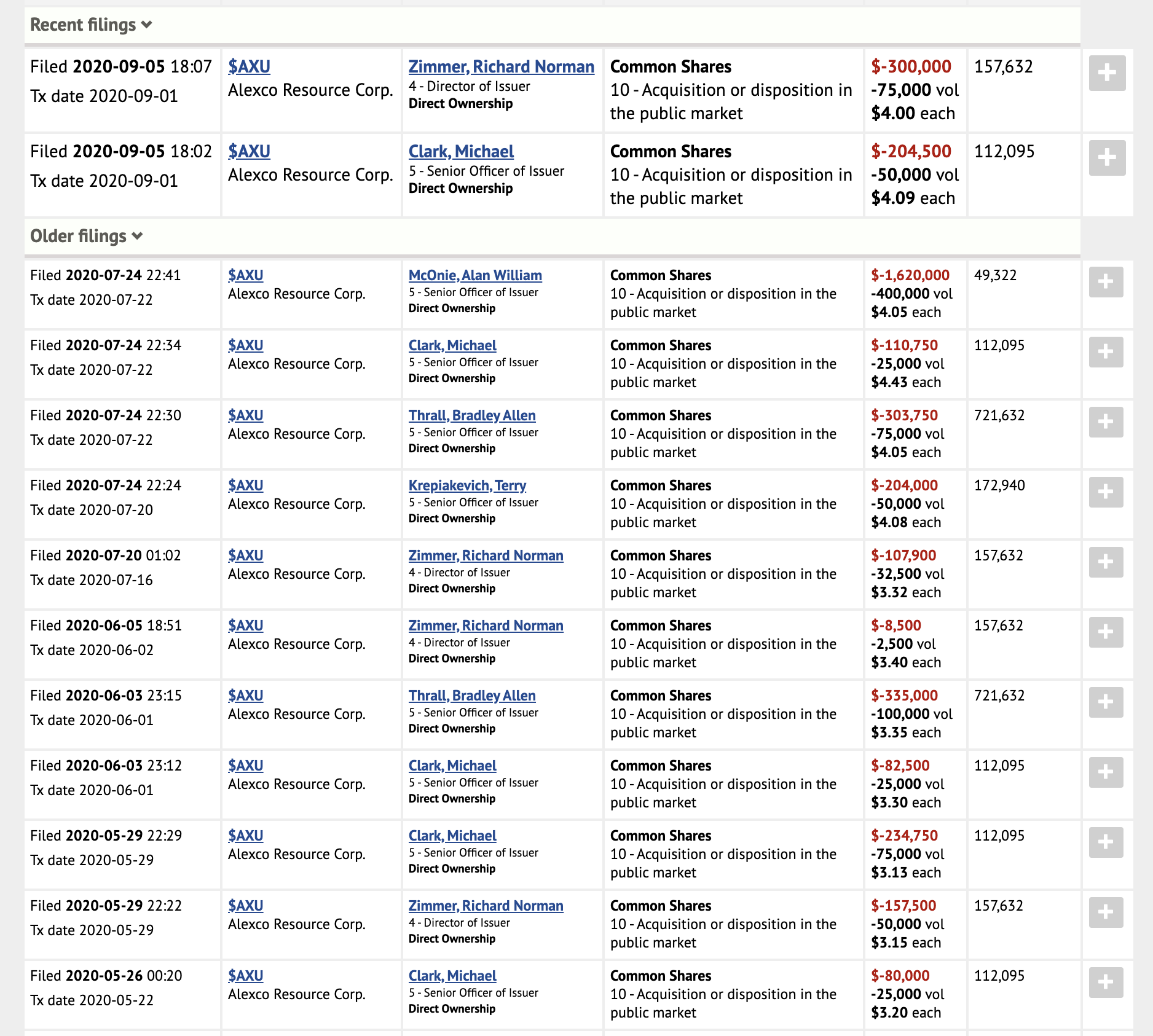Collapse the Recent filings section
1153x1036 pixels.
(91, 25)
